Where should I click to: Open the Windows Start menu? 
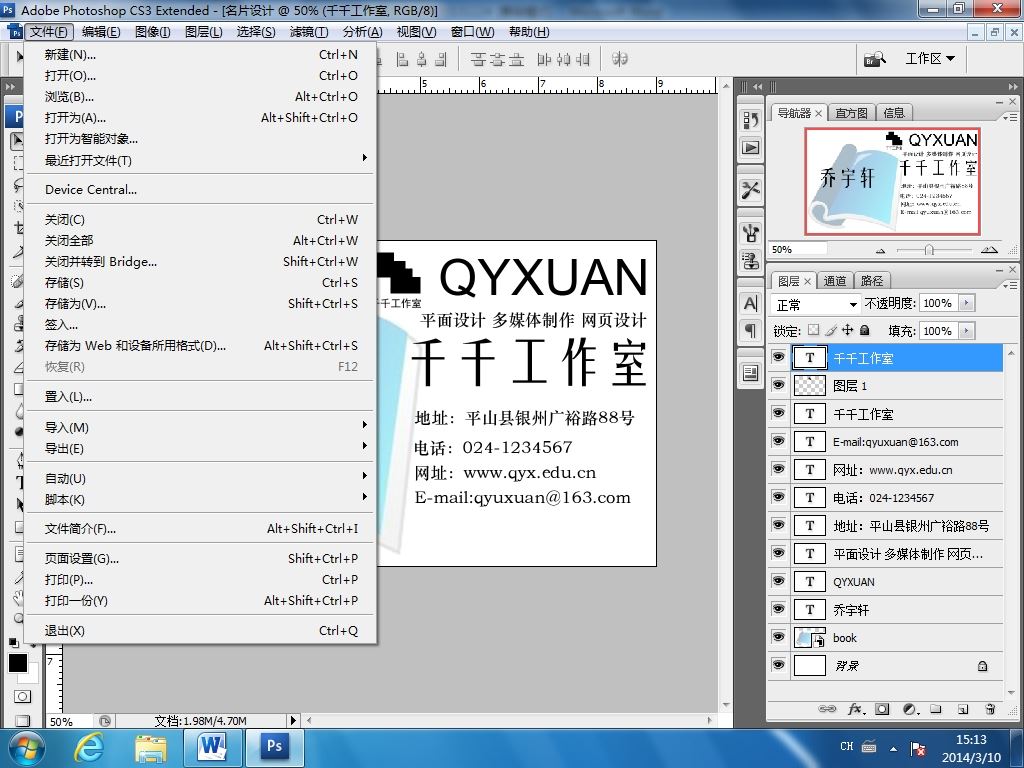tap(25, 748)
